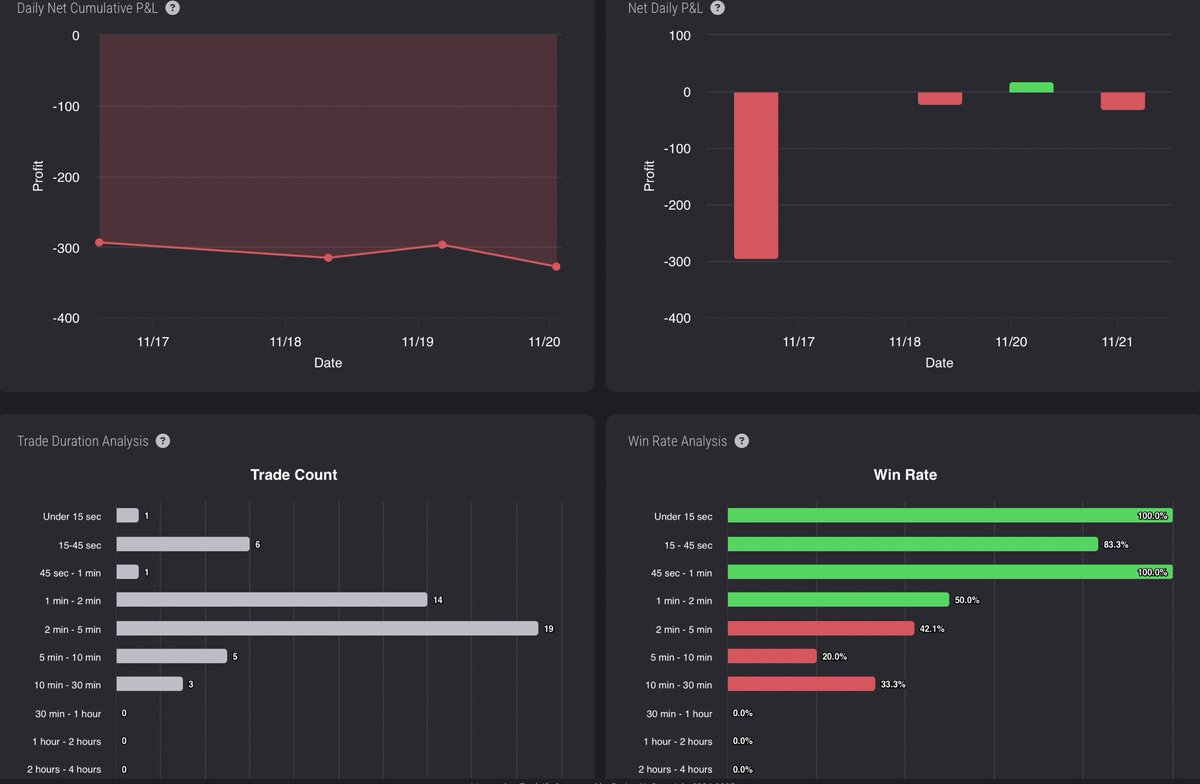Image resolution: width=1200 pixels, height=784 pixels.
Task: Click the 50.0% win rate value label
Action: click(x=967, y=600)
